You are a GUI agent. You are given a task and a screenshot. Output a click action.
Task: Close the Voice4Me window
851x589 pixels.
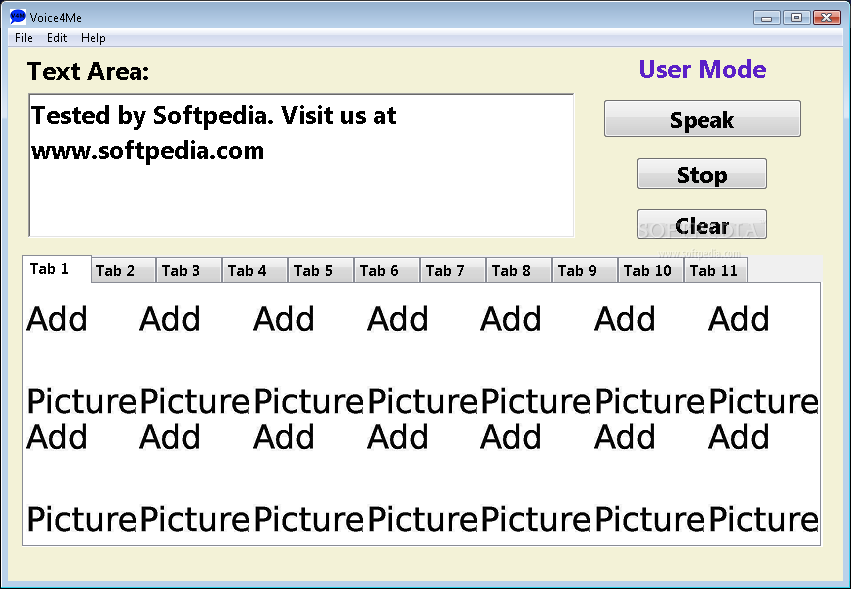coord(827,18)
